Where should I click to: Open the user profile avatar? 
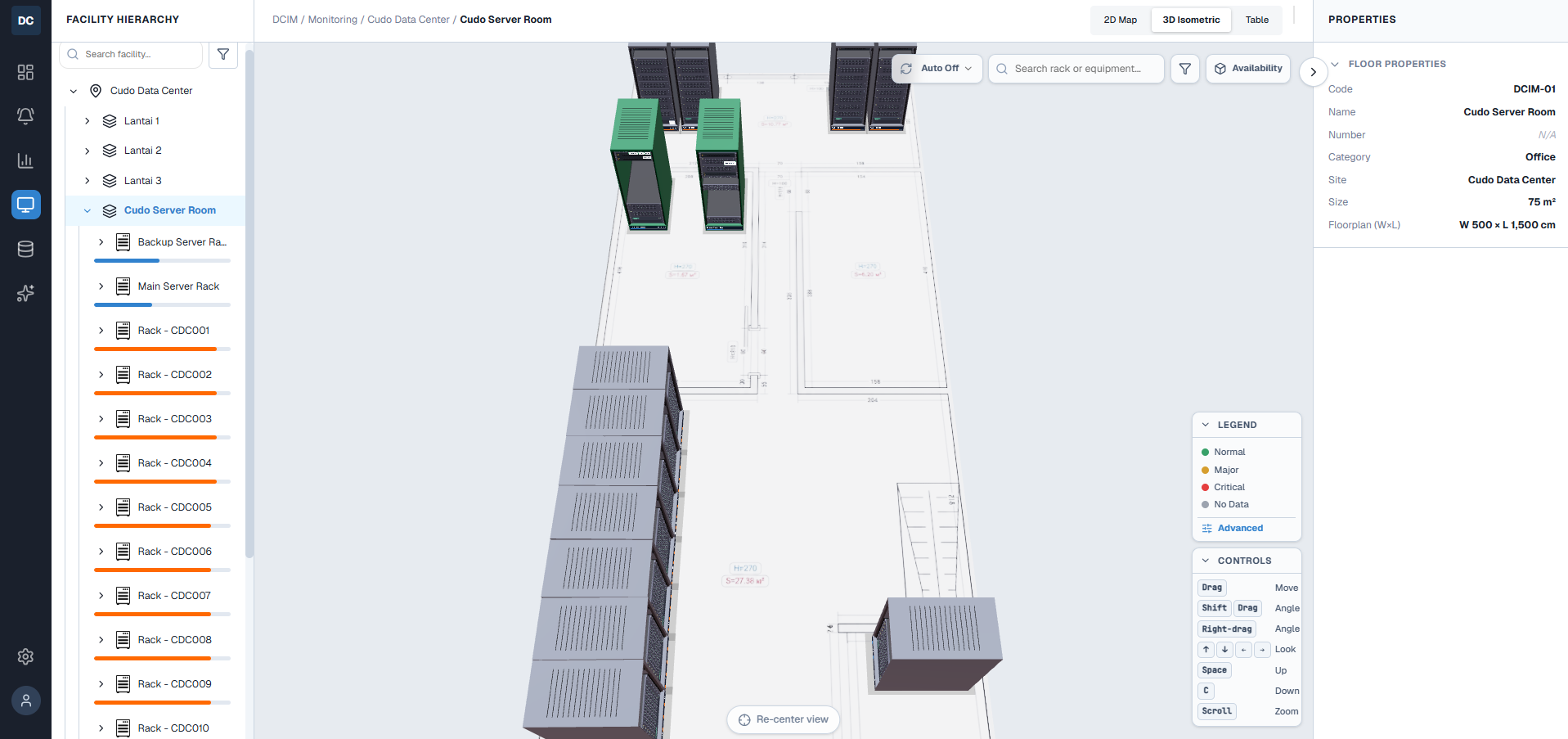pyautogui.click(x=26, y=701)
